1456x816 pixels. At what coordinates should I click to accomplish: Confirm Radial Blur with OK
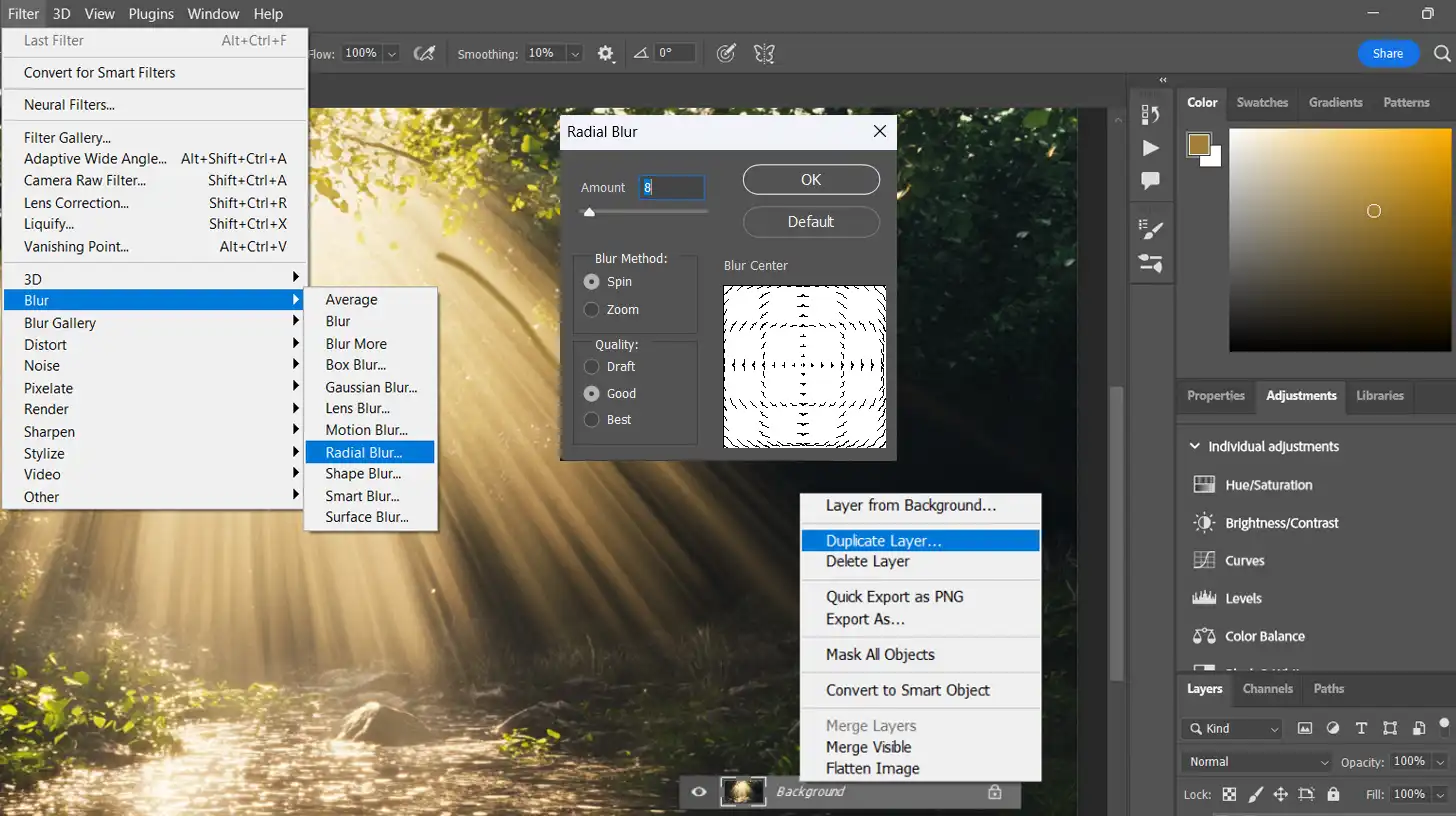point(811,180)
